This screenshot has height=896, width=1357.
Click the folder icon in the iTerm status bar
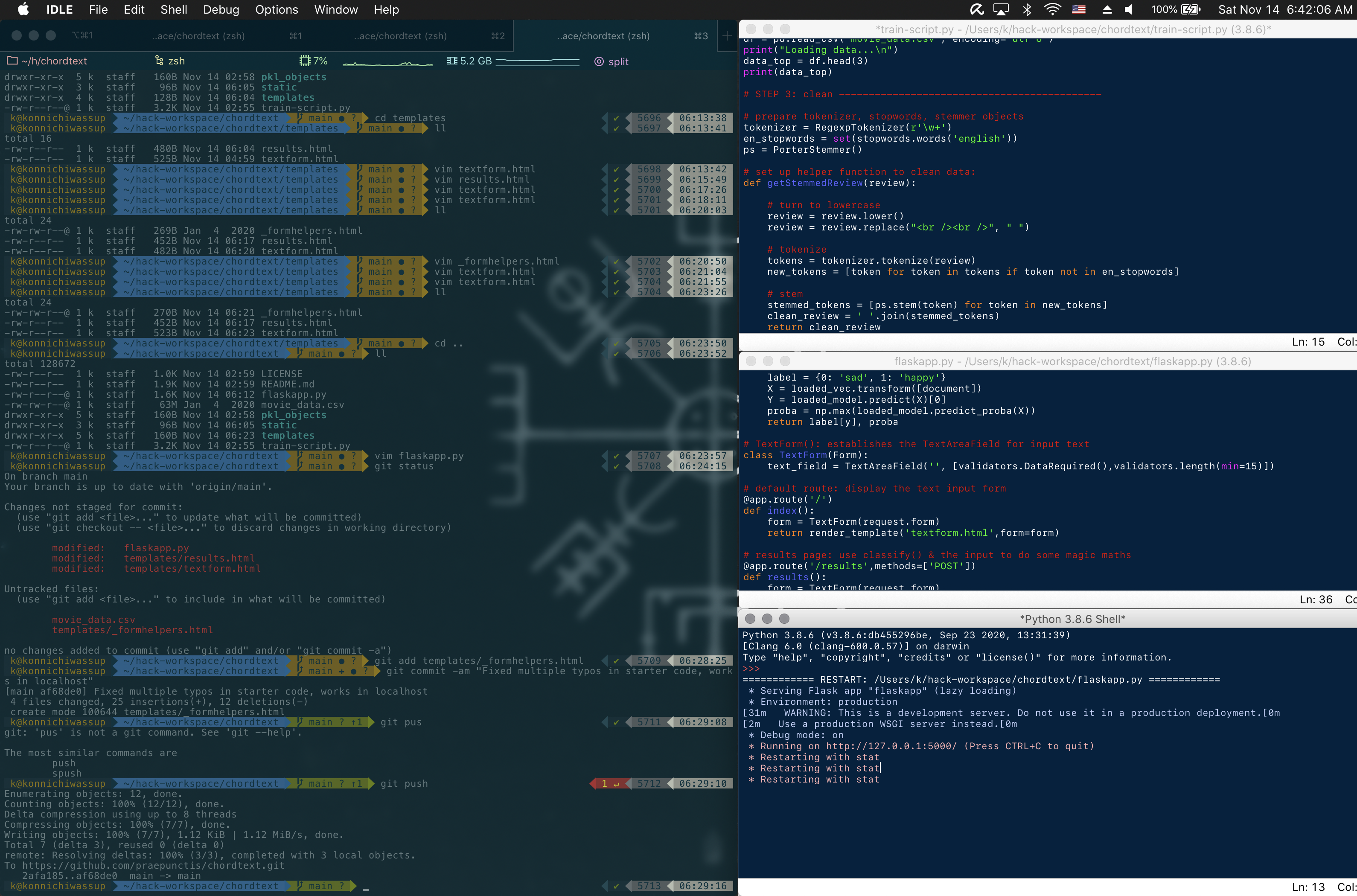[x=12, y=61]
